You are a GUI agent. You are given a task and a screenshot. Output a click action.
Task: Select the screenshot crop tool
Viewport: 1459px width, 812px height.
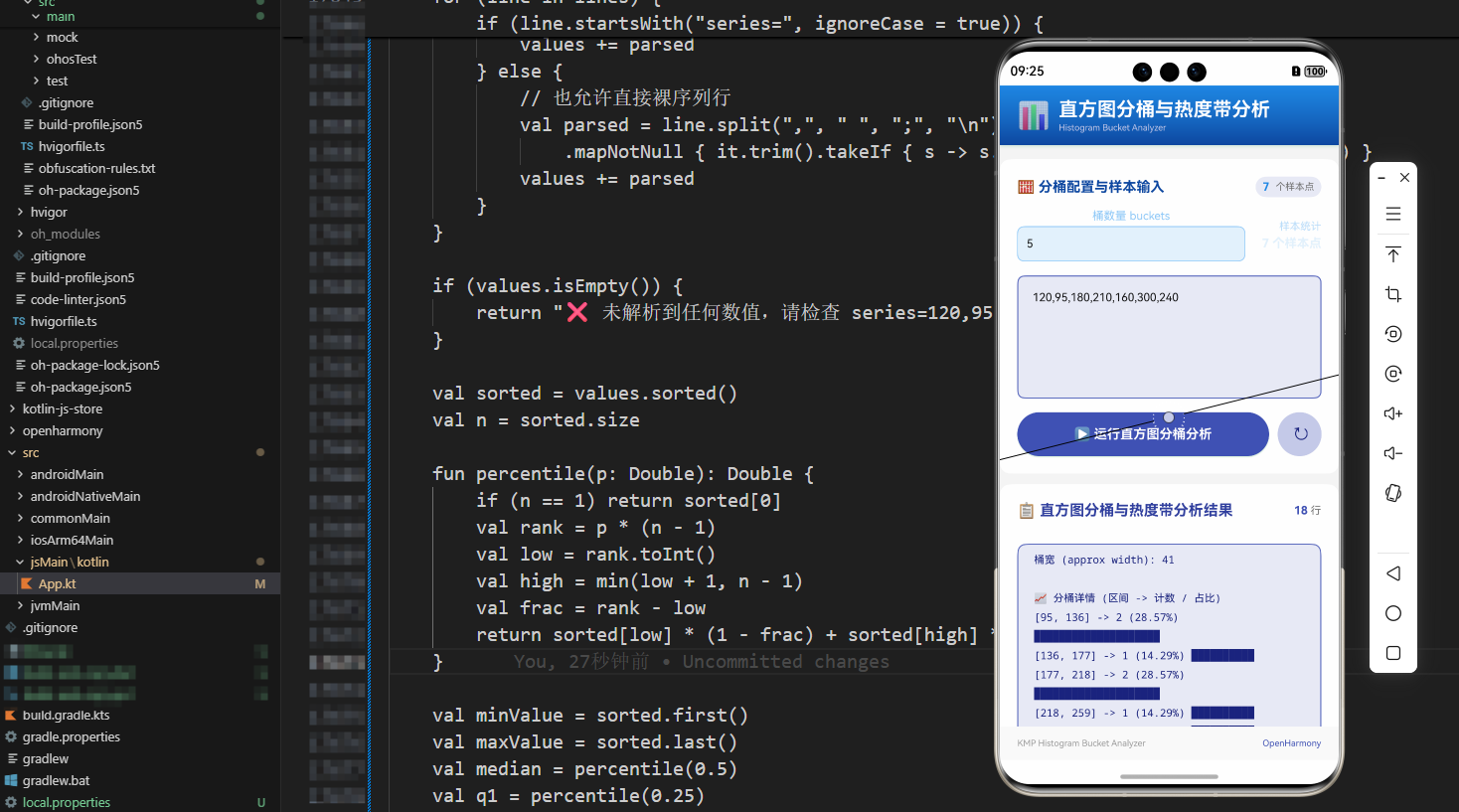click(1392, 294)
